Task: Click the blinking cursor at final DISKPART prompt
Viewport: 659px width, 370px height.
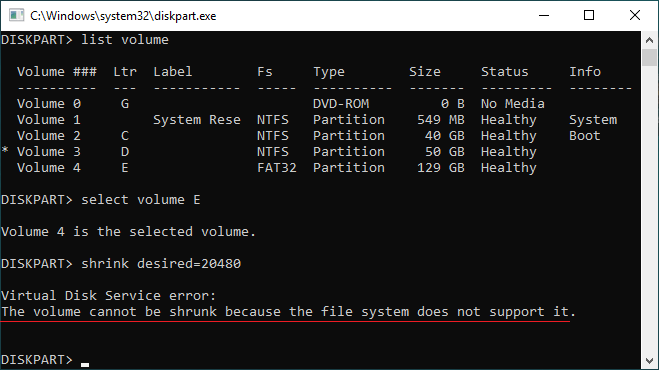Action: [85, 365]
